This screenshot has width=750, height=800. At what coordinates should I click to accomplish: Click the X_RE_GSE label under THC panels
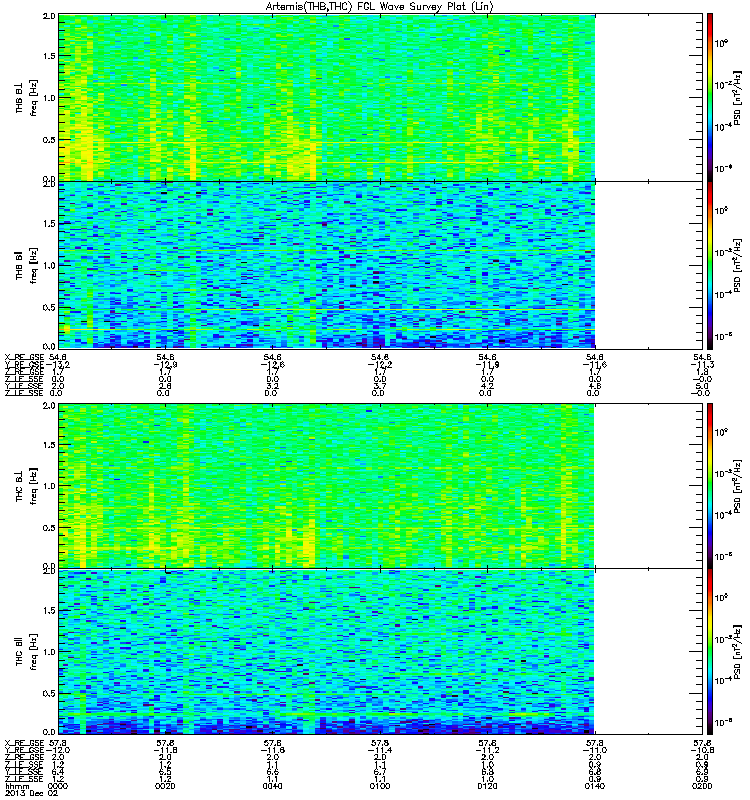point(24,743)
